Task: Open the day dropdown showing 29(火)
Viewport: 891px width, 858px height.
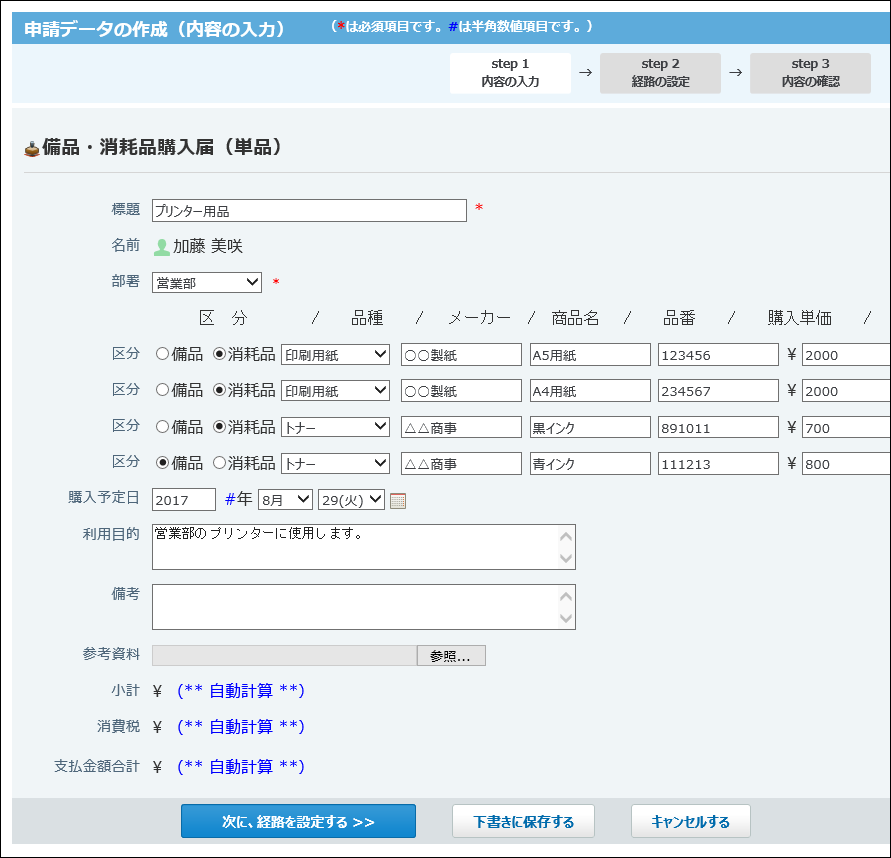Action: [x=351, y=500]
